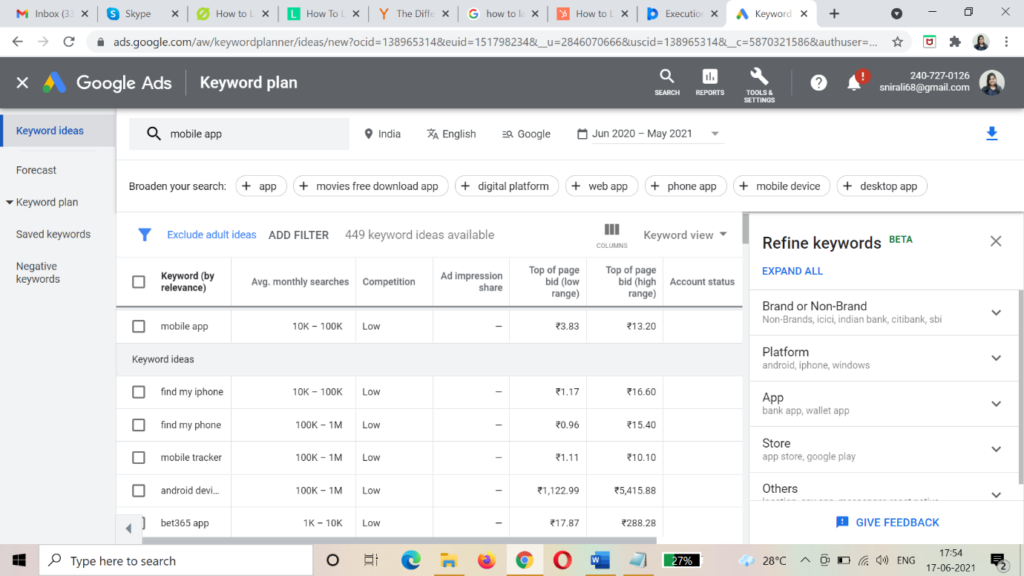Collapse the side navigation arrow
Image resolution: width=1024 pixels, height=576 pixels.
point(129,528)
